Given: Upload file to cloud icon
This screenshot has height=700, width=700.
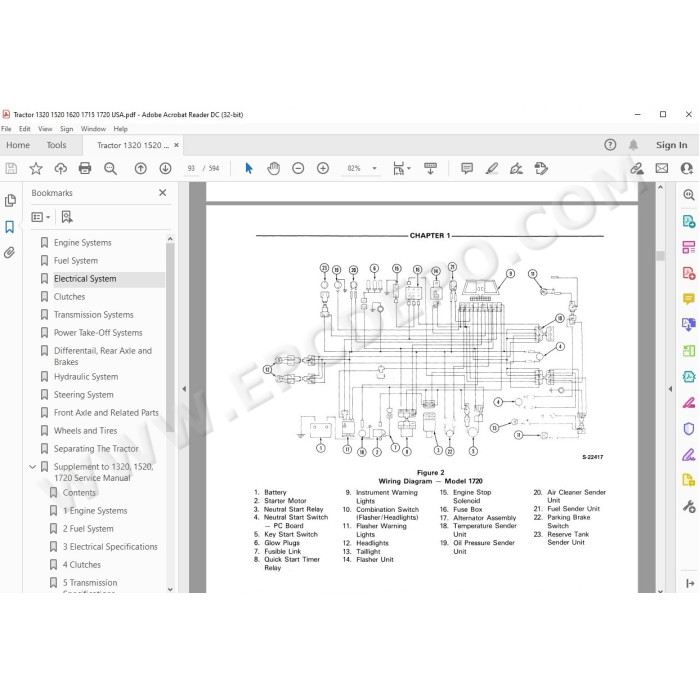Looking at the screenshot, I should (61, 168).
